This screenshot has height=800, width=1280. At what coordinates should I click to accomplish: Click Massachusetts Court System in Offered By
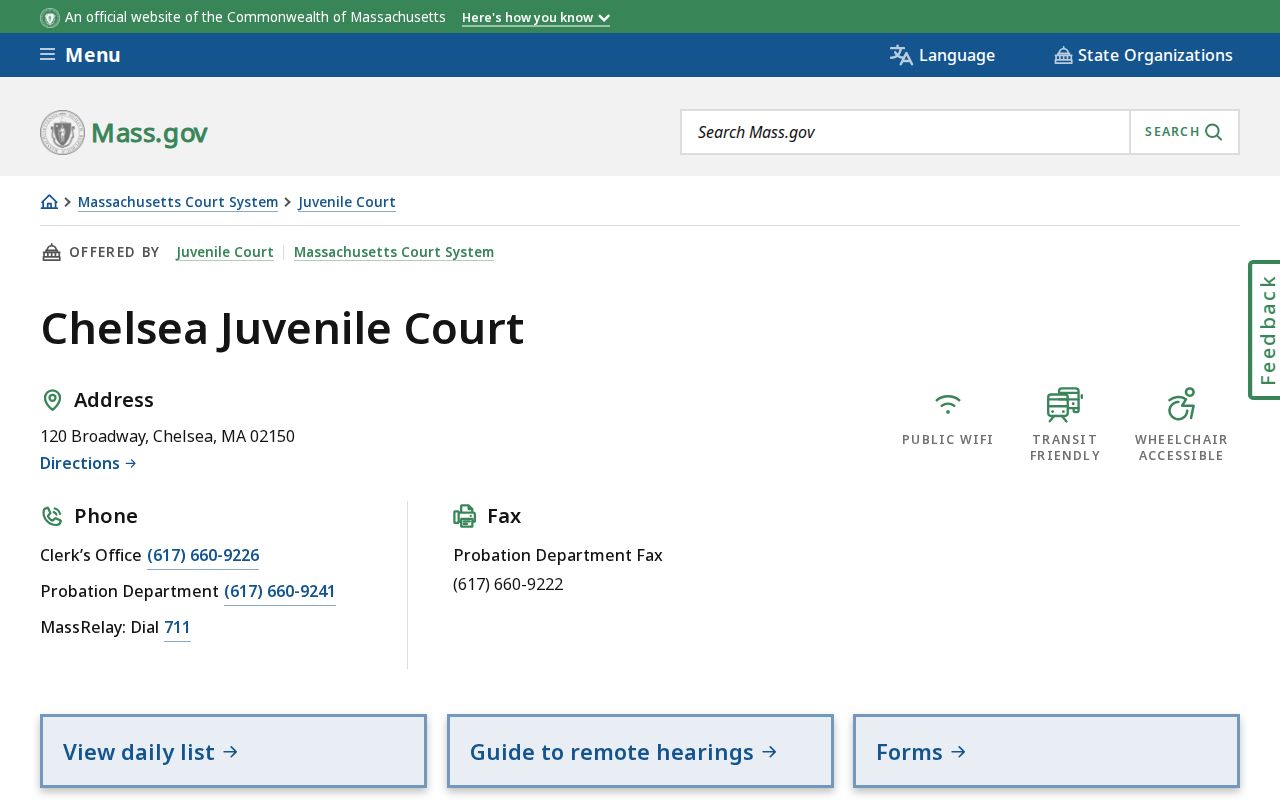click(x=394, y=252)
